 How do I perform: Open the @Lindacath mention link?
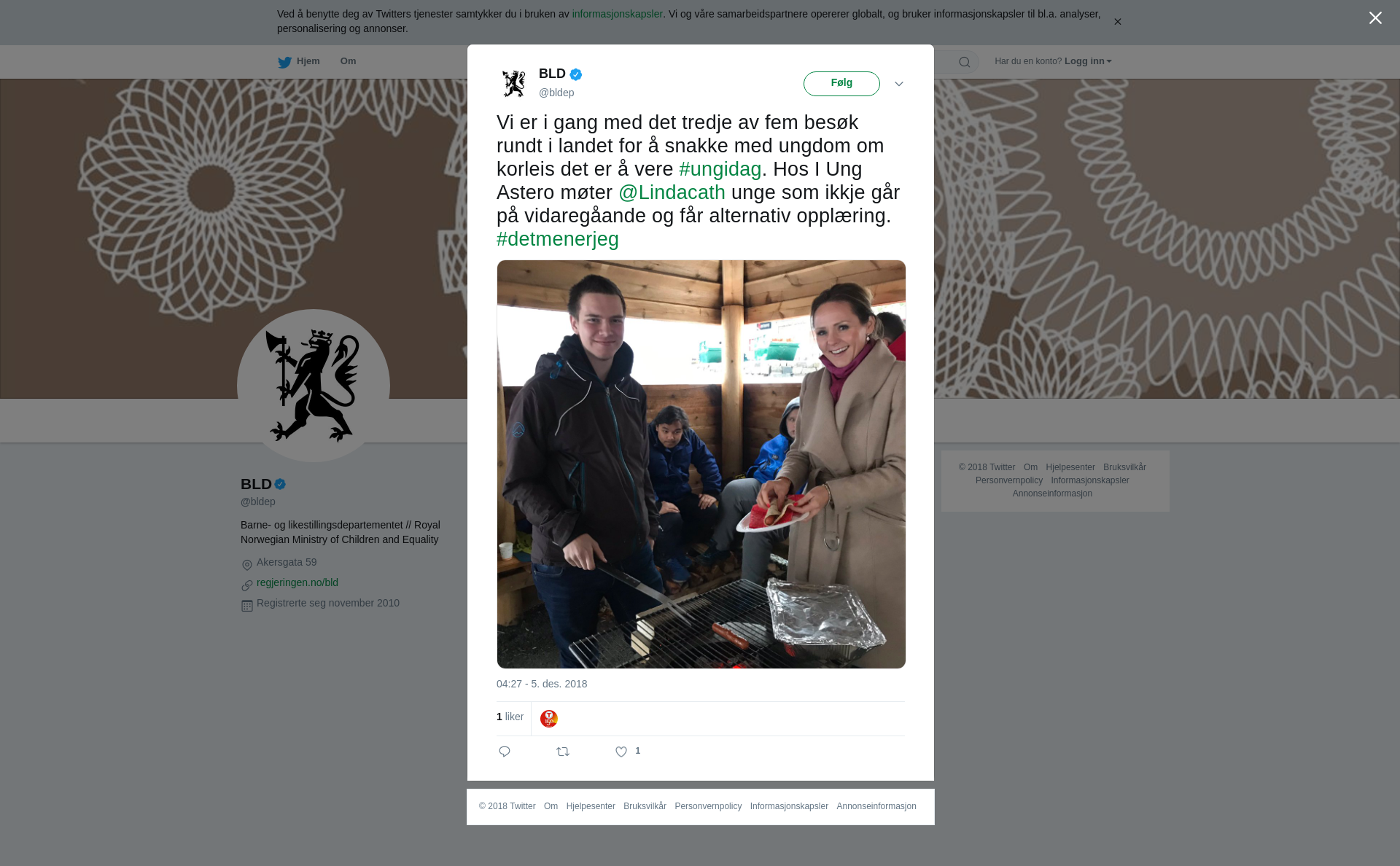(672, 192)
